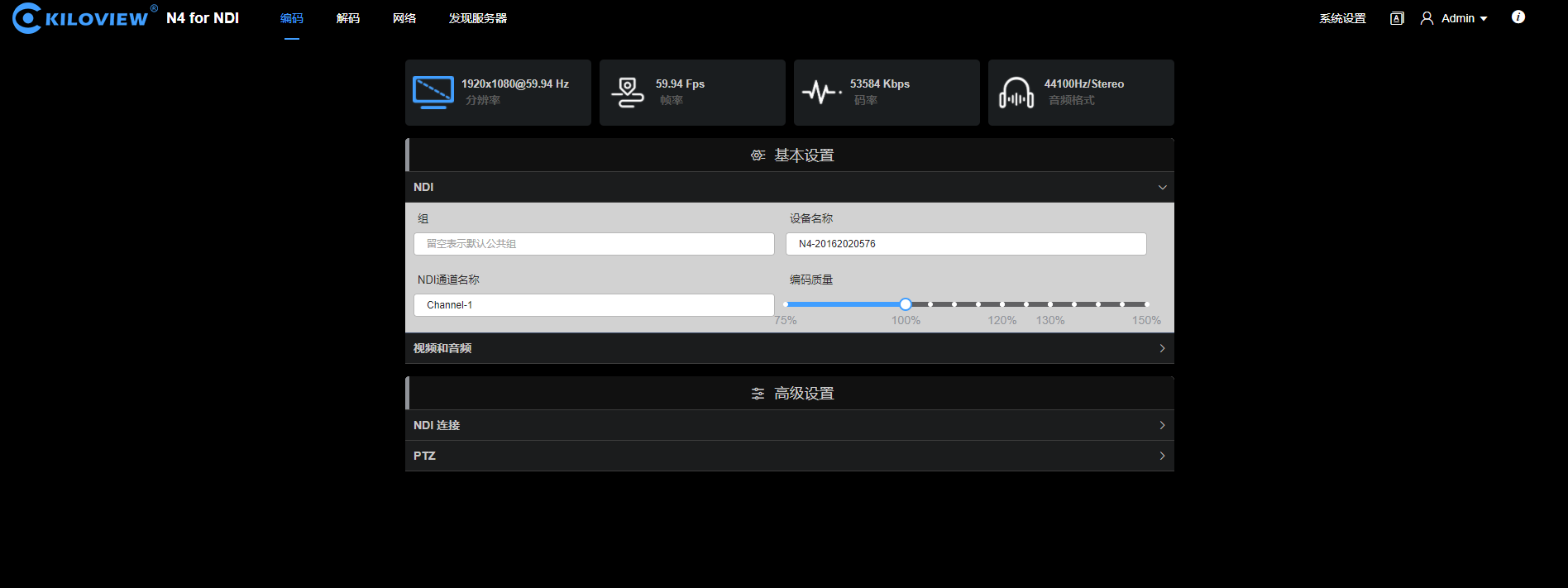
Task: Click the 高级设置 sliders icon
Action: tap(758, 394)
